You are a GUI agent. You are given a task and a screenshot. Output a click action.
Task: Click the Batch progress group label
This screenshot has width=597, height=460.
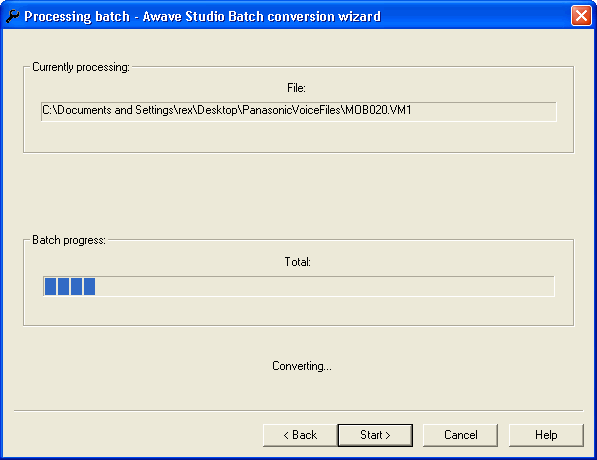69,240
